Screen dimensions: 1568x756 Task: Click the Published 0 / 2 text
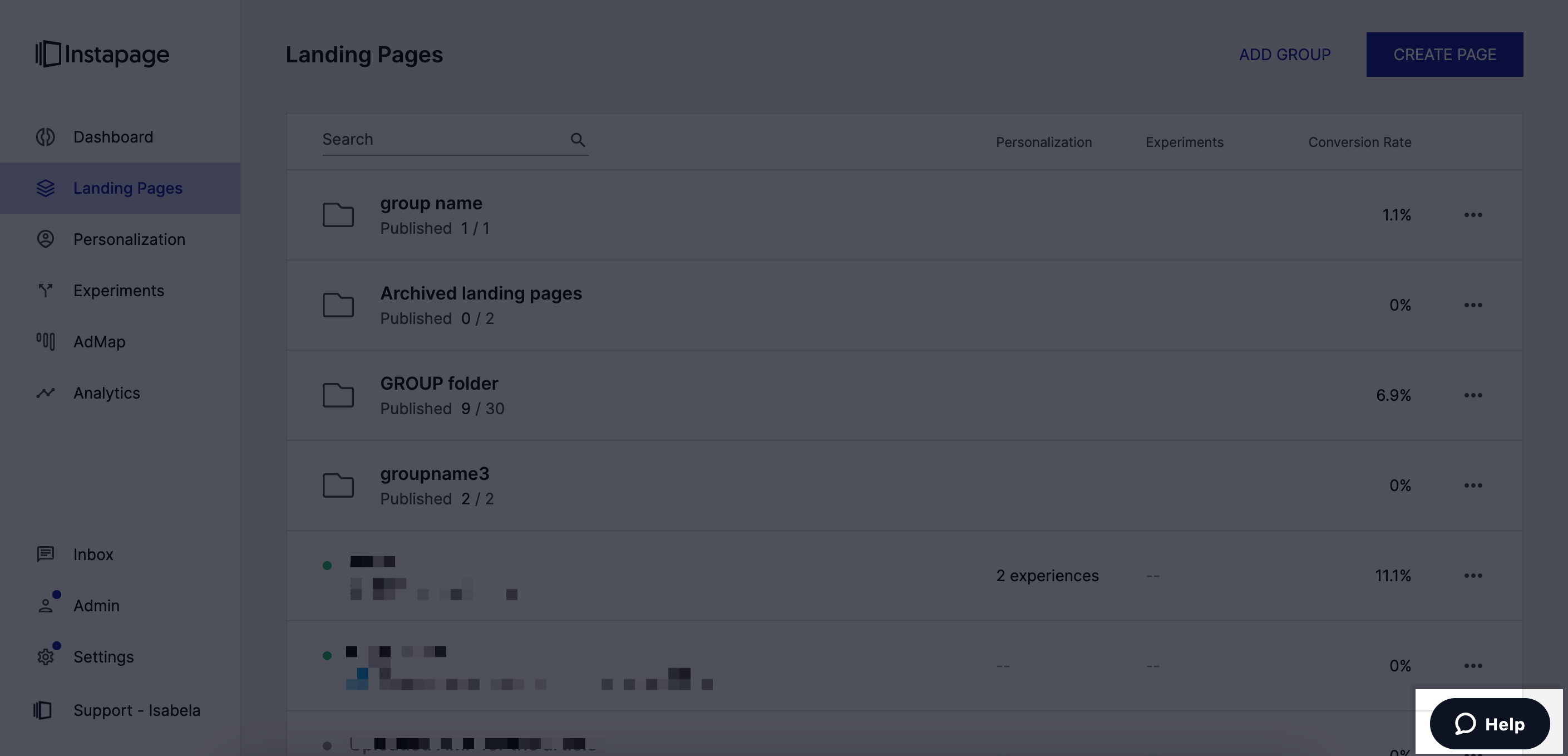pos(437,318)
